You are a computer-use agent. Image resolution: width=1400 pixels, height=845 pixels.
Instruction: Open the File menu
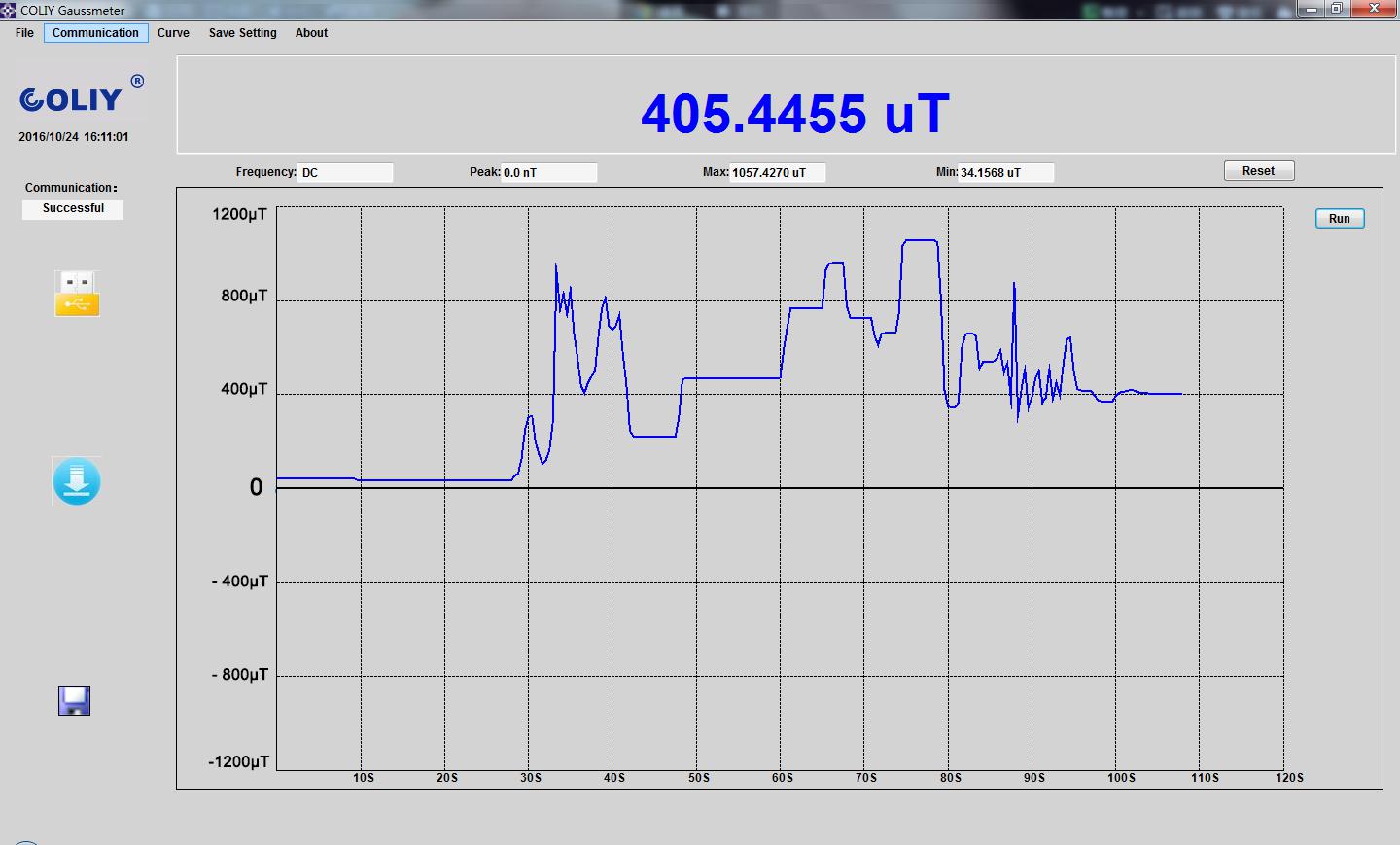click(24, 33)
